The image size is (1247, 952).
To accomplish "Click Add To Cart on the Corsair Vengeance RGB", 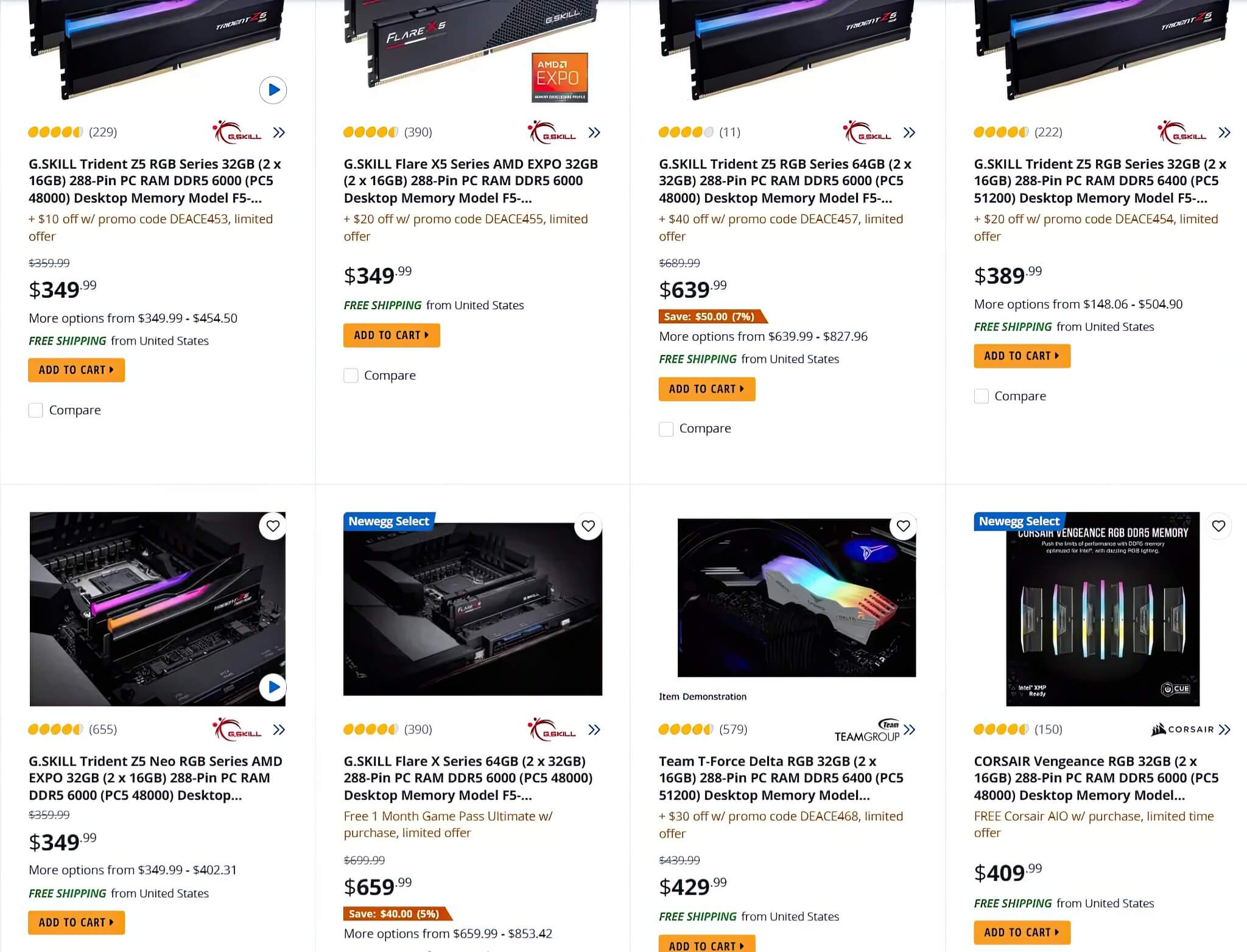I will point(1022,932).
